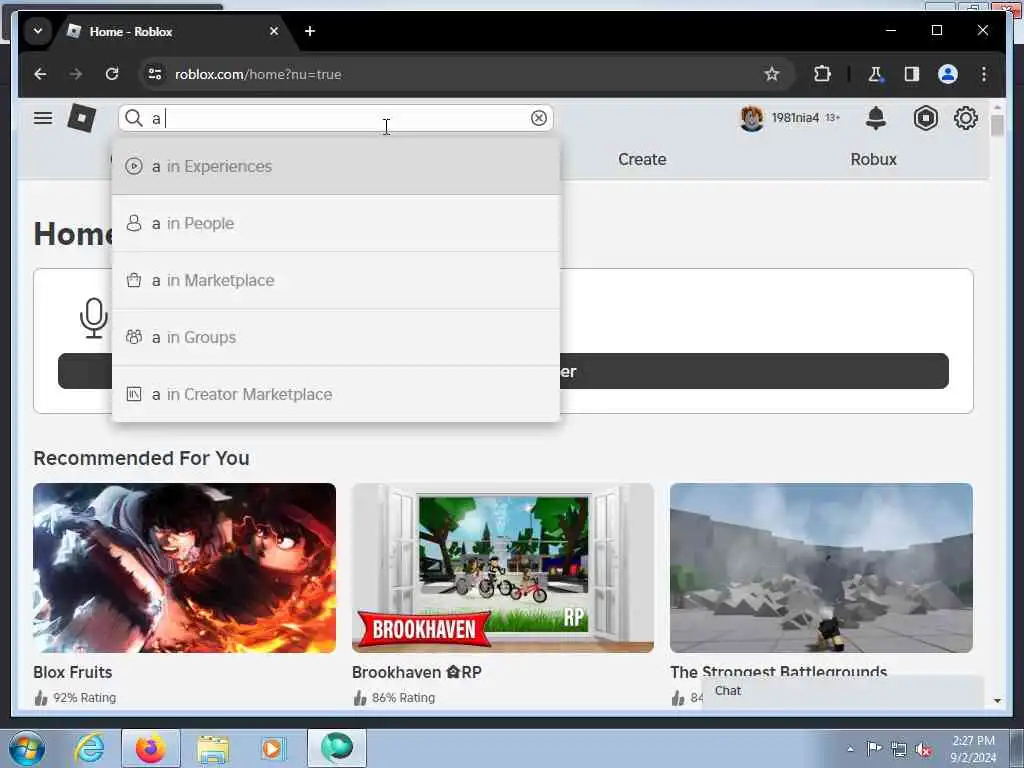Search 'a' in Experiences

coord(336,167)
